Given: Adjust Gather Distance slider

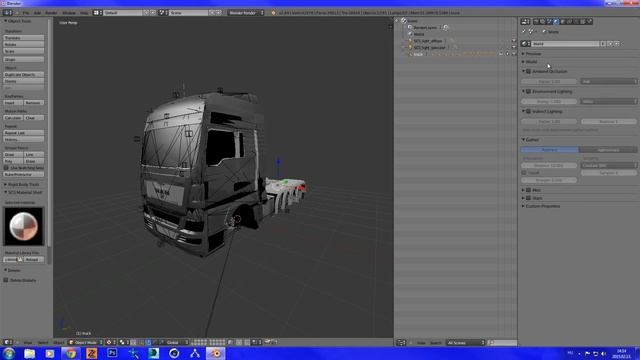Looking at the screenshot, I should pyautogui.click(x=549, y=165).
